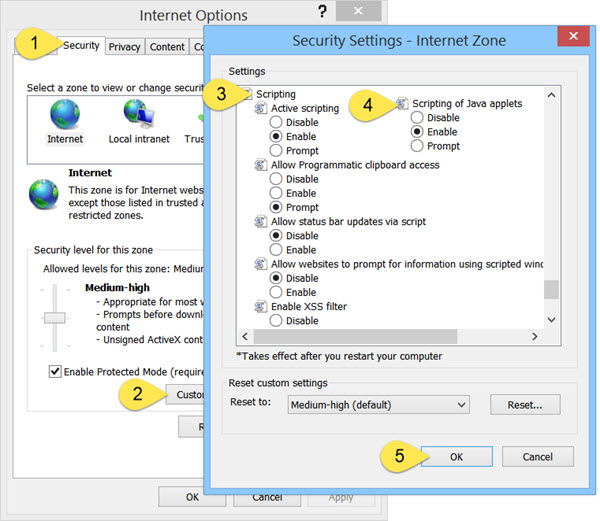
Task: Disable Scripting of Java applets
Action: pyautogui.click(x=417, y=117)
